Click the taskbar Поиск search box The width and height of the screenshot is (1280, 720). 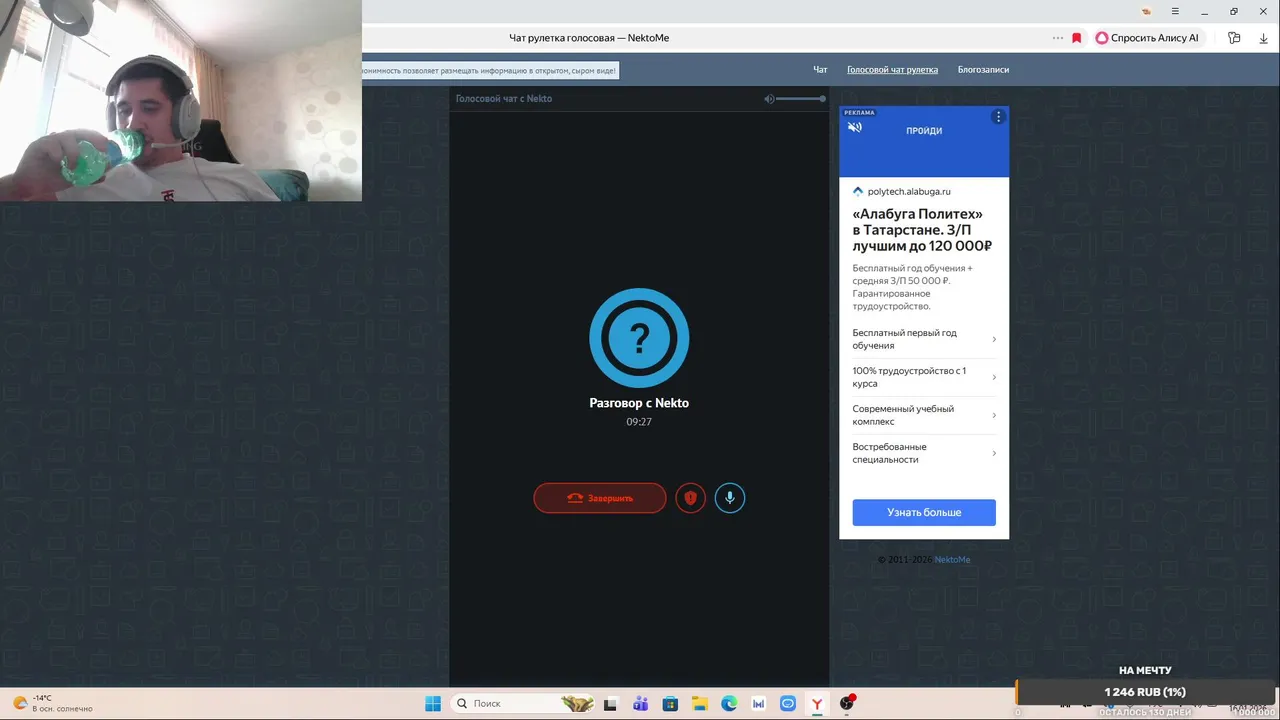pyautogui.click(x=524, y=704)
